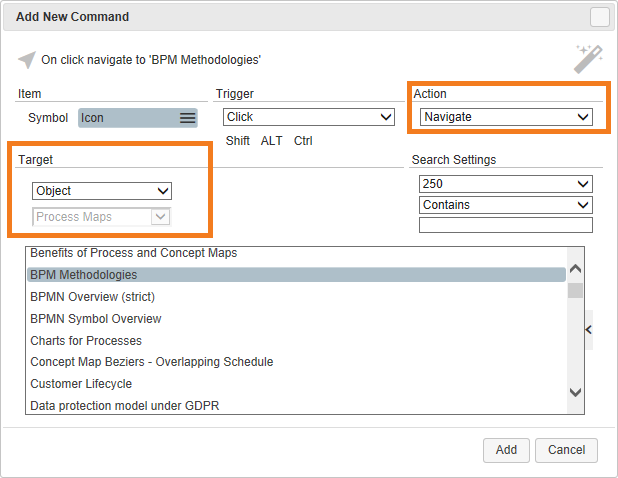The height and width of the screenshot is (478, 618).
Task: Toggle the Ctrl modifier key
Action: pos(303,141)
